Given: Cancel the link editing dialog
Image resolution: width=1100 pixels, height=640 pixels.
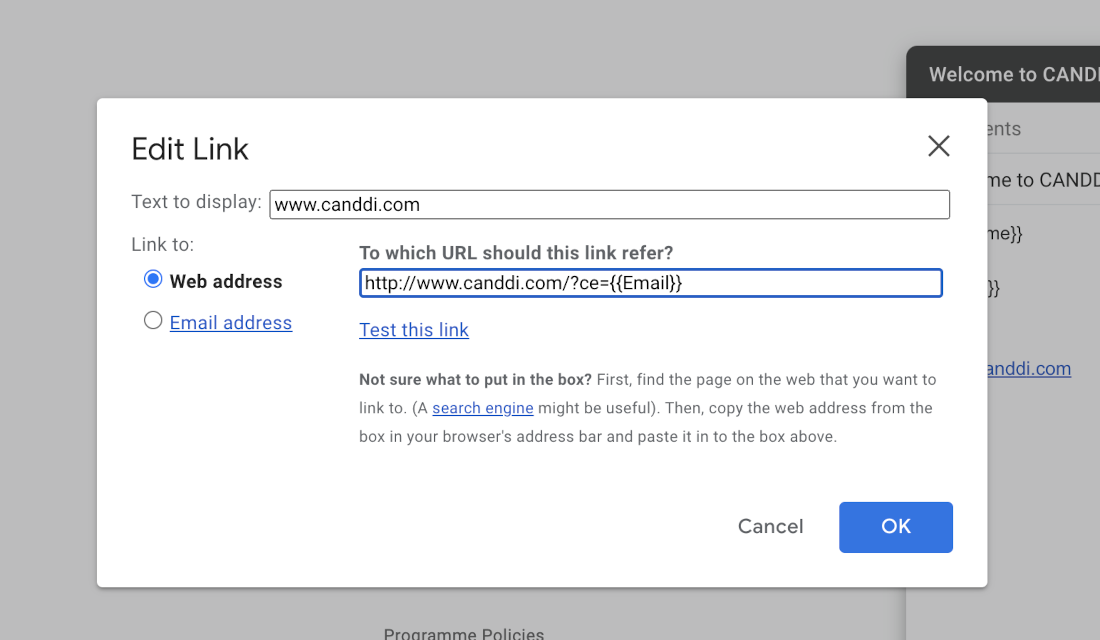Looking at the screenshot, I should click(x=770, y=526).
